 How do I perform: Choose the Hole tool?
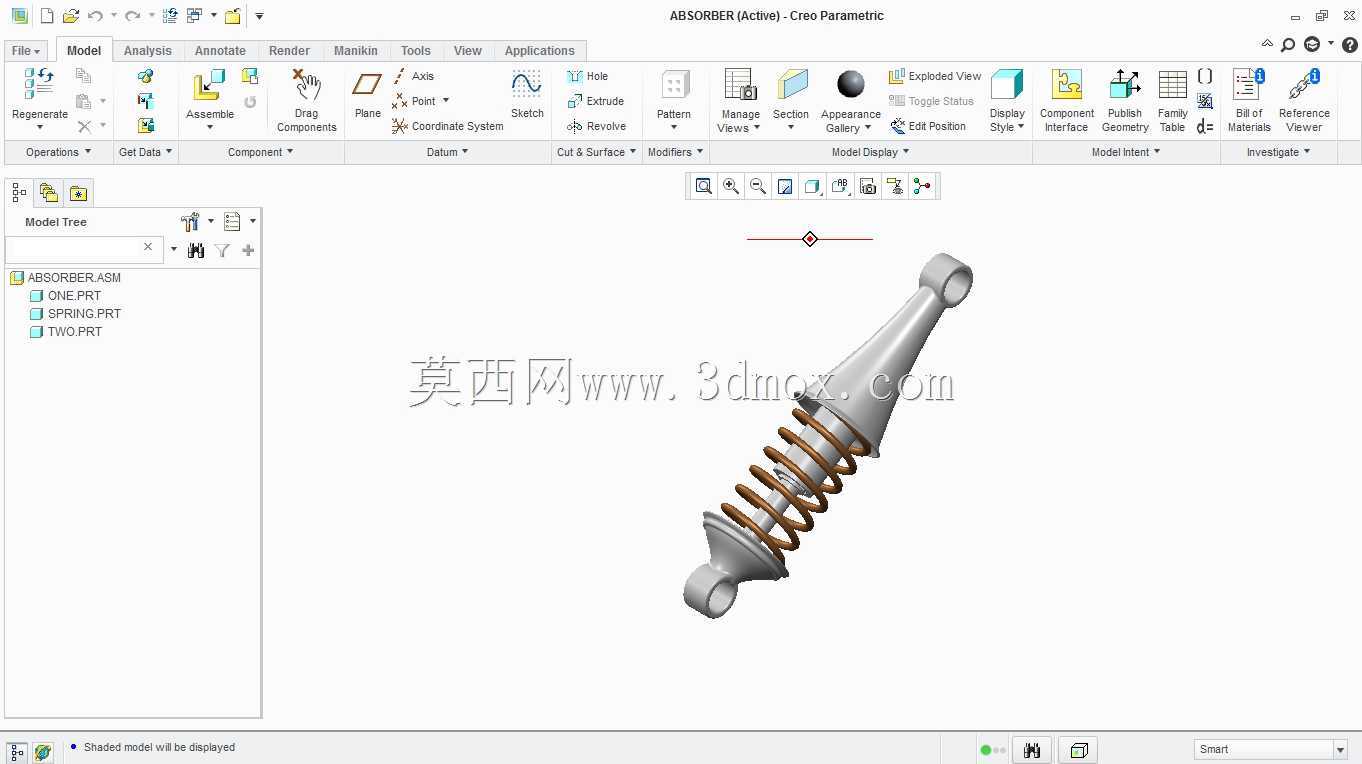pos(587,76)
